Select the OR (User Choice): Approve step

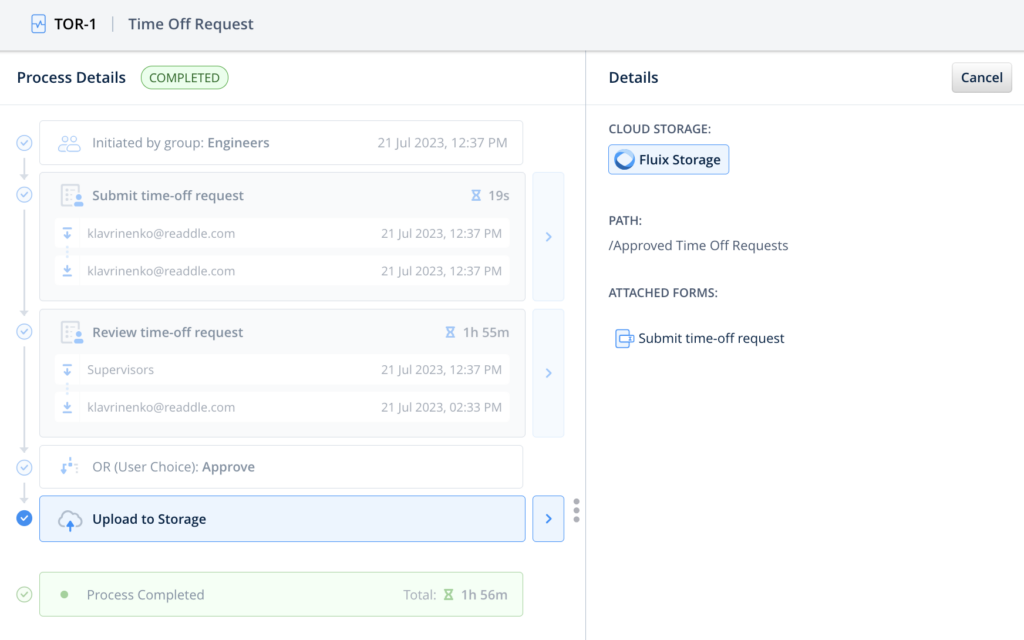(x=280, y=467)
